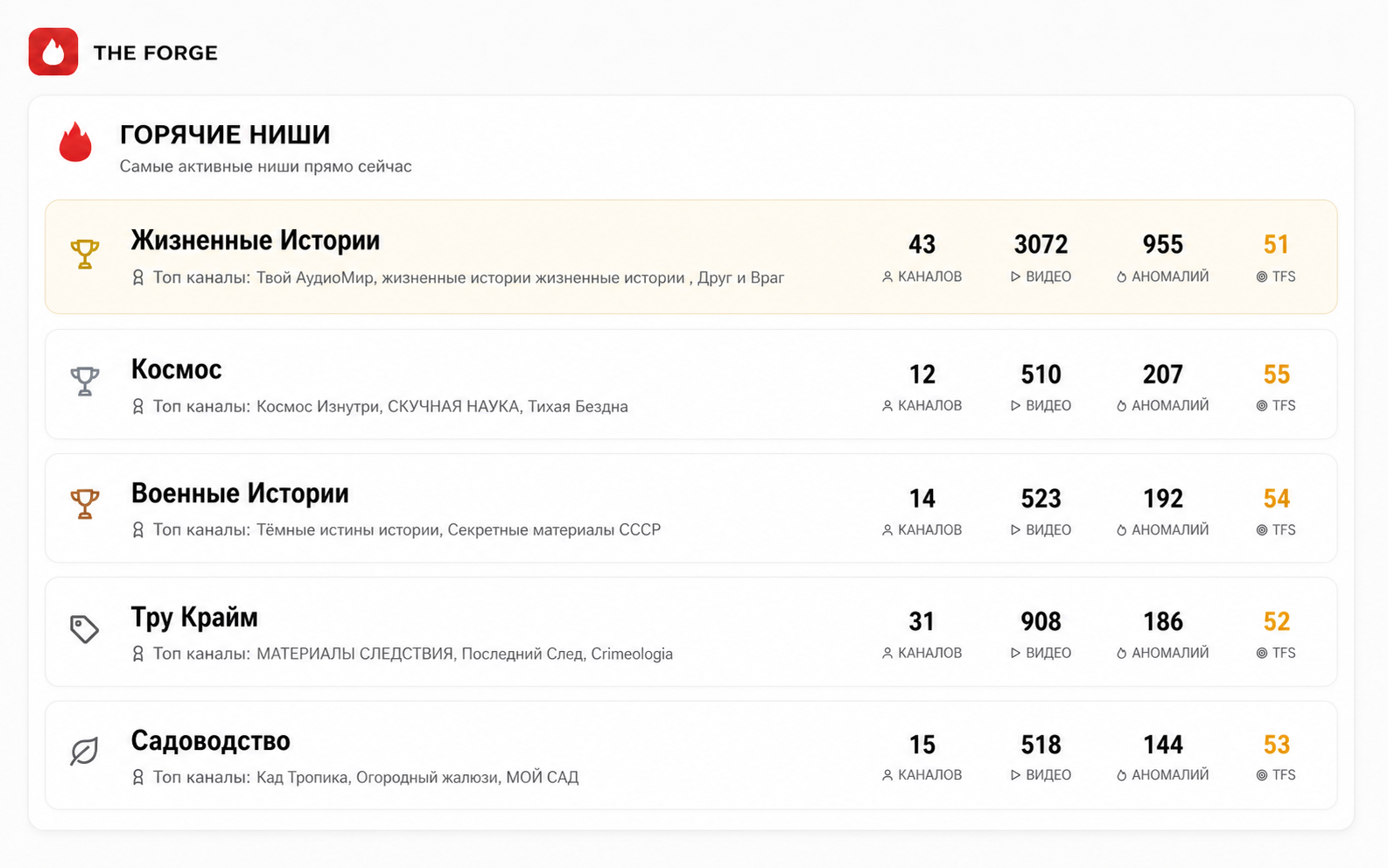Click the TFS score 55
This screenshot has height=868, width=1388.
pyautogui.click(x=1277, y=374)
